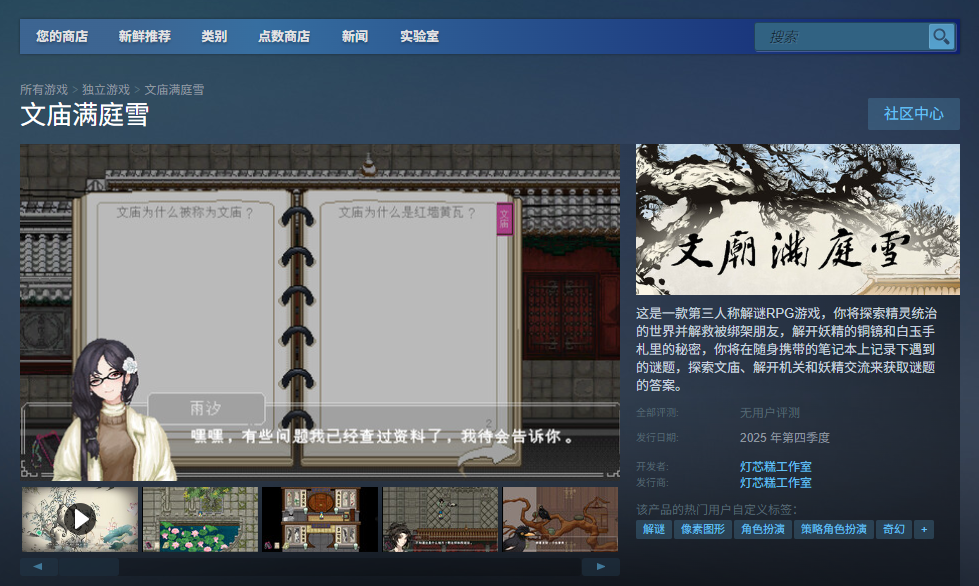The height and width of the screenshot is (586, 979).
Task: Select the wooden cabinet screenshot thumbnail
Action: [320, 519]
